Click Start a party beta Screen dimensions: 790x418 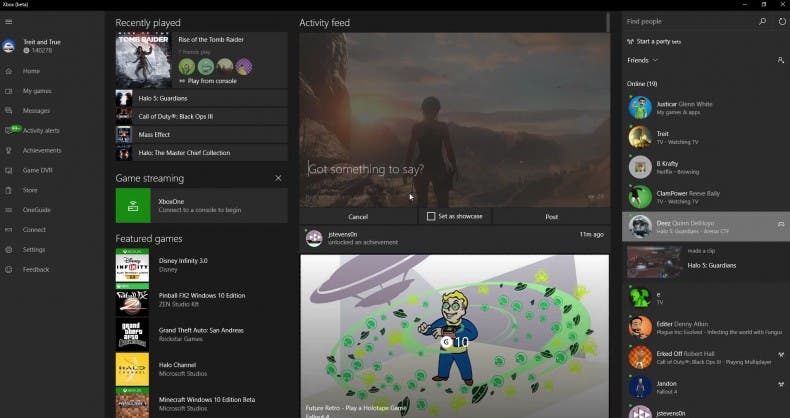point(654,42)
